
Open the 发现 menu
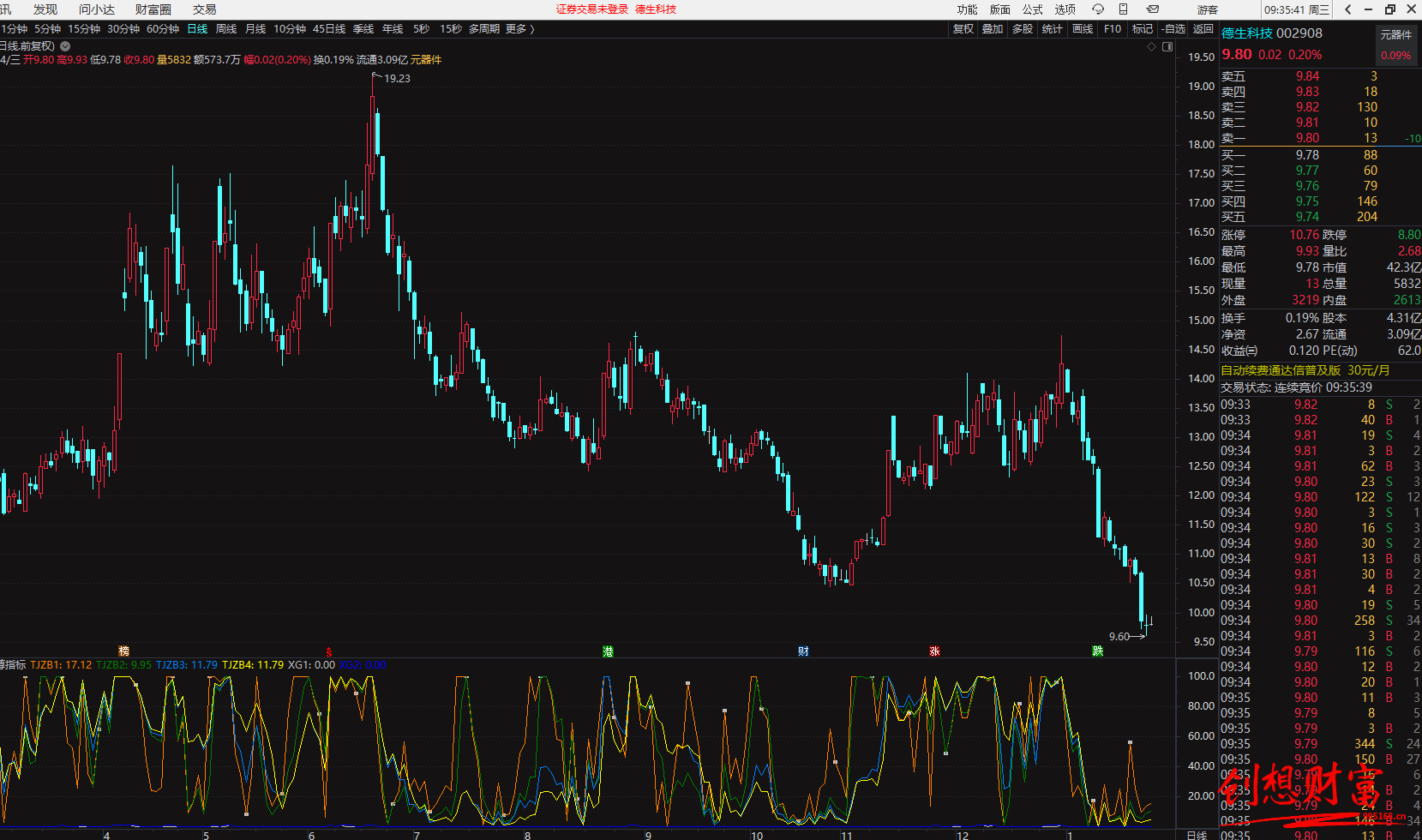point(45,9)
